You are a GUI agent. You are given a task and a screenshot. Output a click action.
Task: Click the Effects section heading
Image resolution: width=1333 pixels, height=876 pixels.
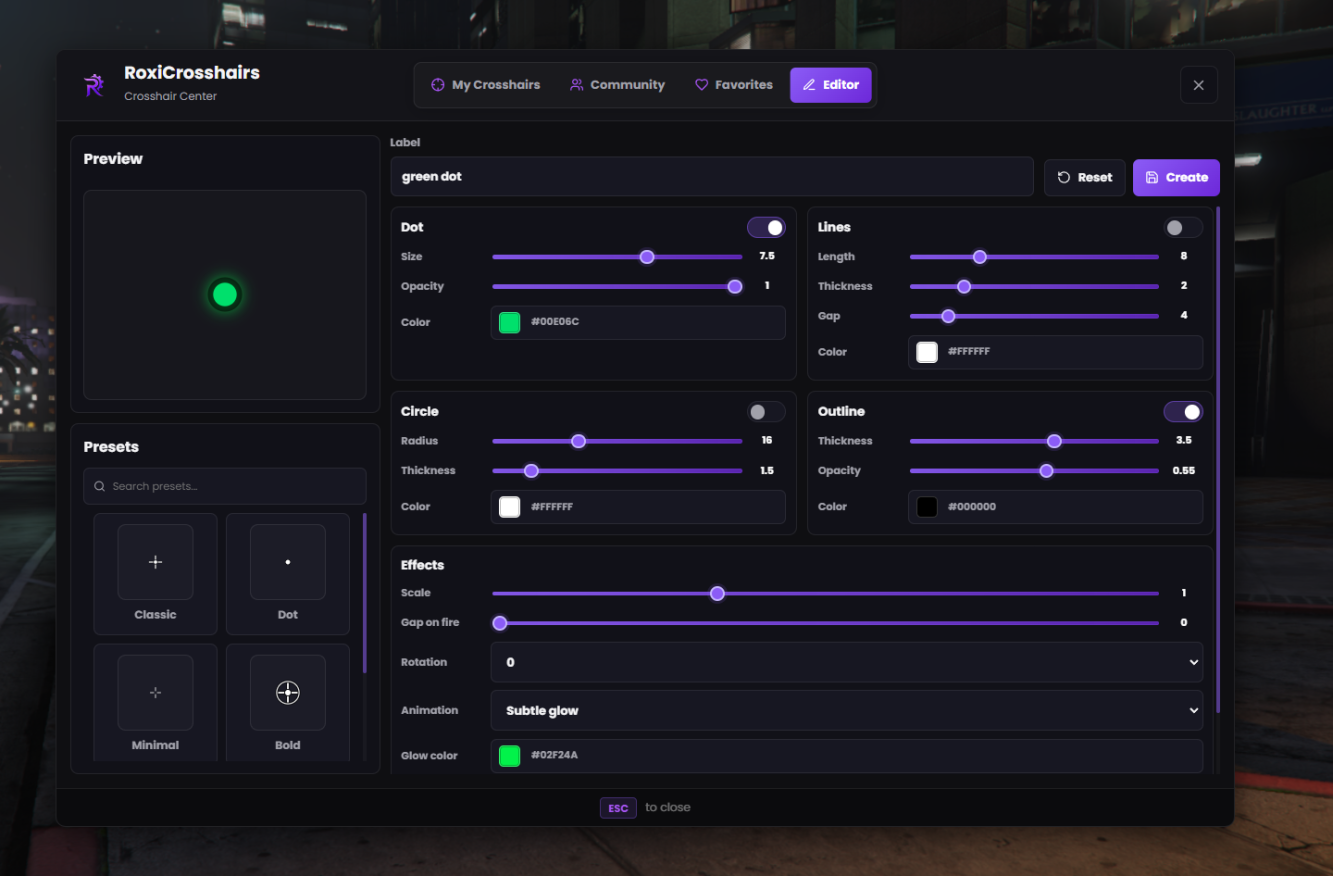[x=423, y=565]
